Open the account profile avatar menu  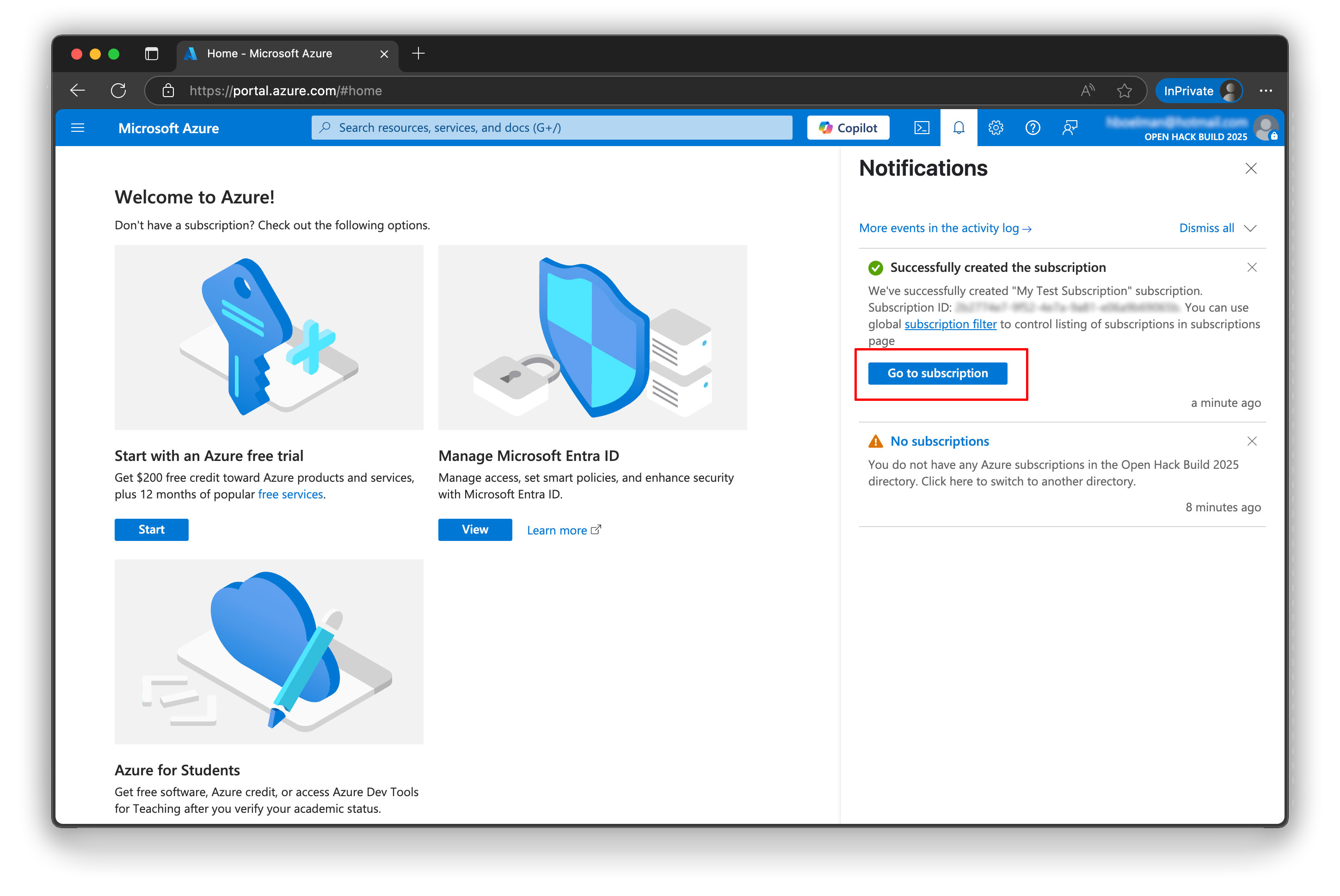tap(1265, 128)
